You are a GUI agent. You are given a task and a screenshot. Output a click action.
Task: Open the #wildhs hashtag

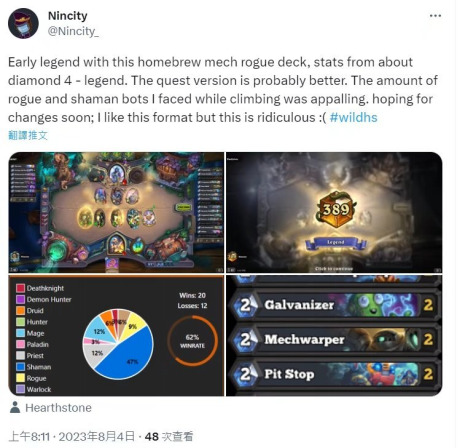pyautogui.click(x=353, y=117)
